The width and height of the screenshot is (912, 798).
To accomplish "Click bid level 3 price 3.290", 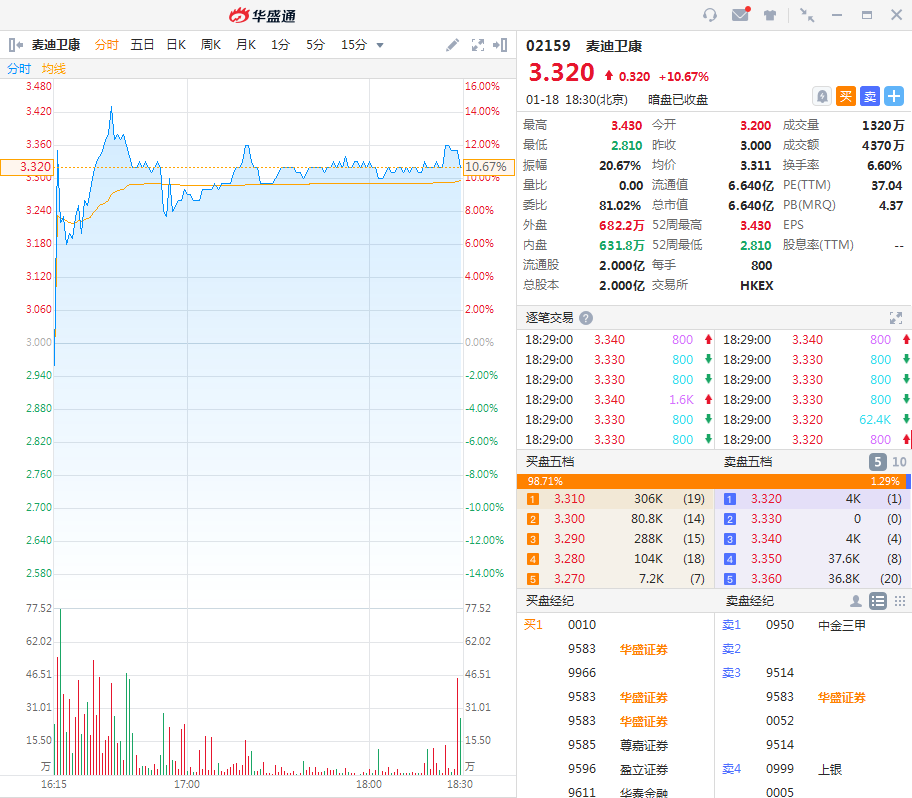I will point(569,539).
